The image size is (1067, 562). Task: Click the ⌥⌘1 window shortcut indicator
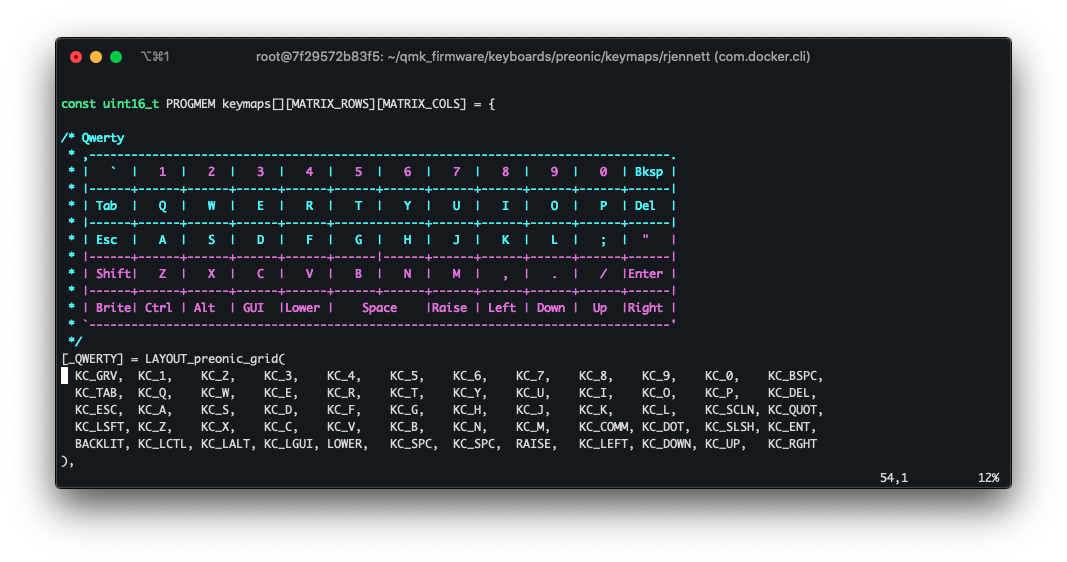click(x=155, y=56)
